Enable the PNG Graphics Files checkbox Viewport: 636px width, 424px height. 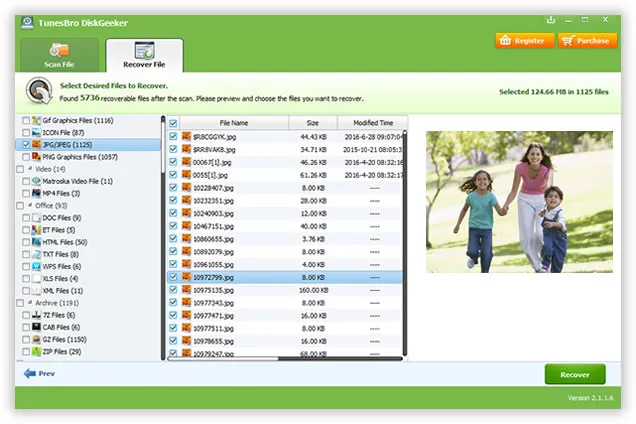pyautogui.click(x=25, y=157)
